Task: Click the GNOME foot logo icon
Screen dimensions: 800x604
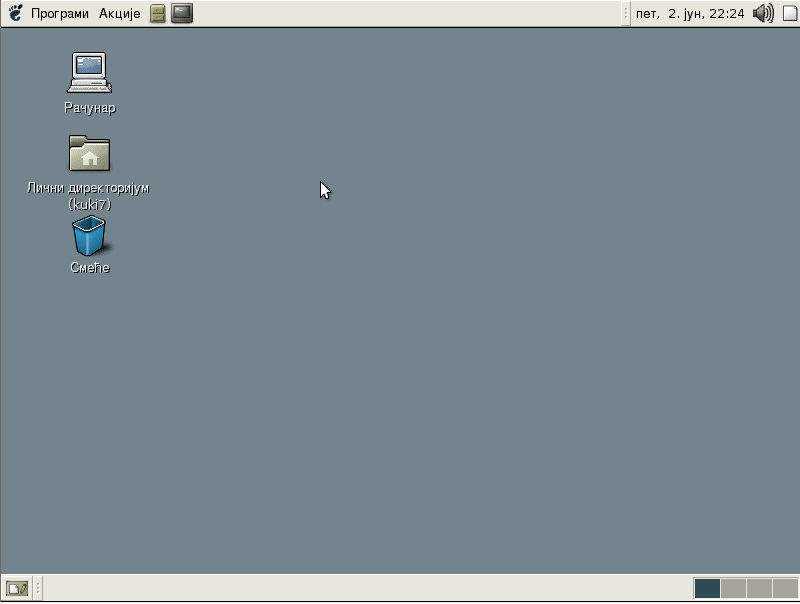Action: point(15,13)
